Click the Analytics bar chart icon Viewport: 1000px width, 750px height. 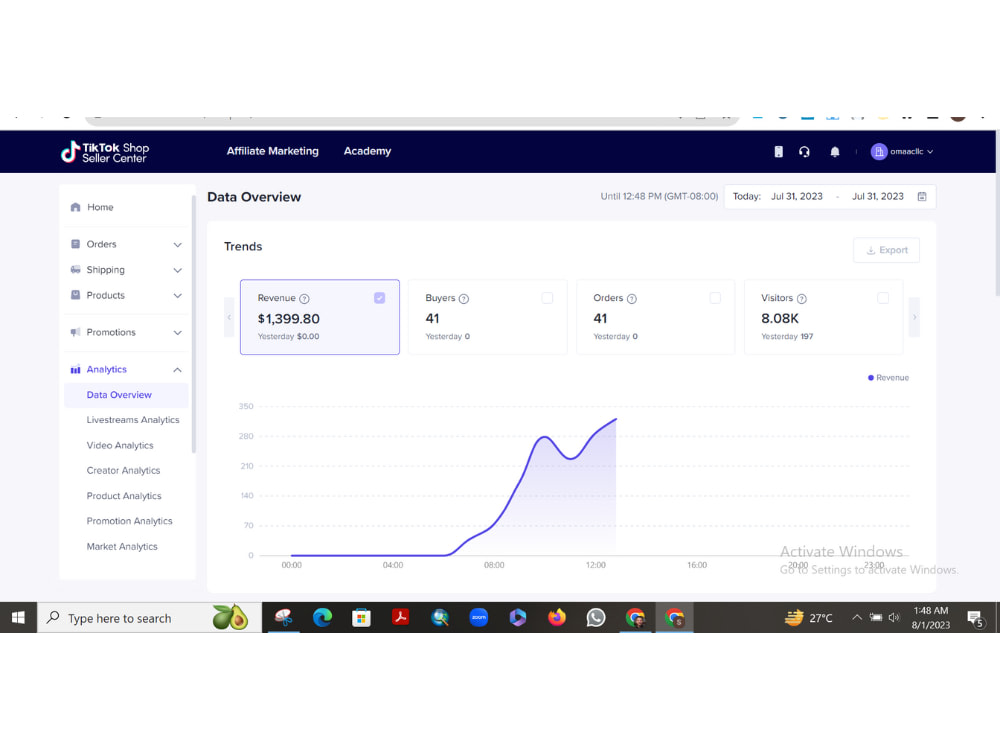tap(75, 369)
